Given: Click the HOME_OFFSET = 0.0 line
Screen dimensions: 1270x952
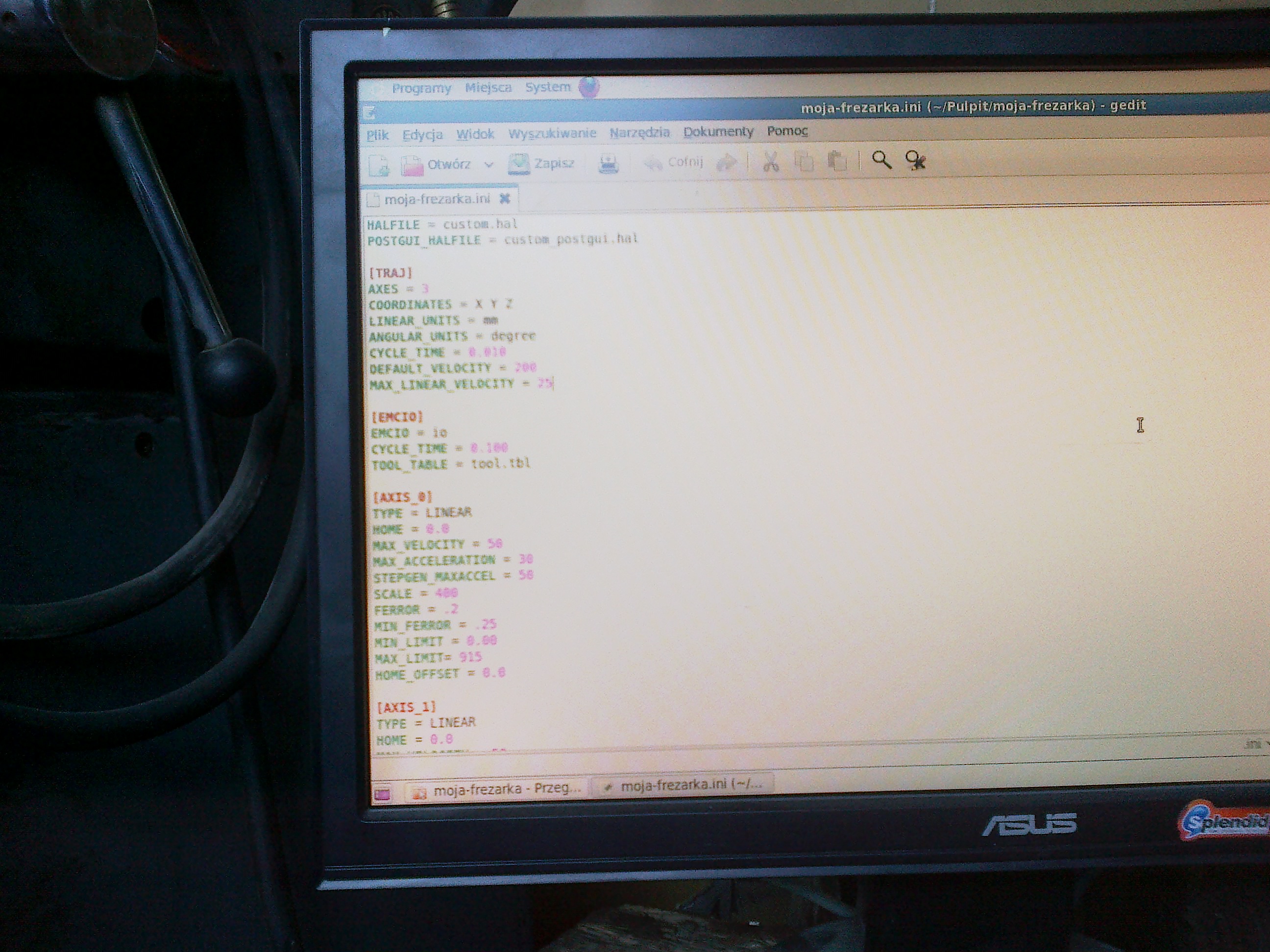Looking at the screenshot, I should click(x=440, y=674).
